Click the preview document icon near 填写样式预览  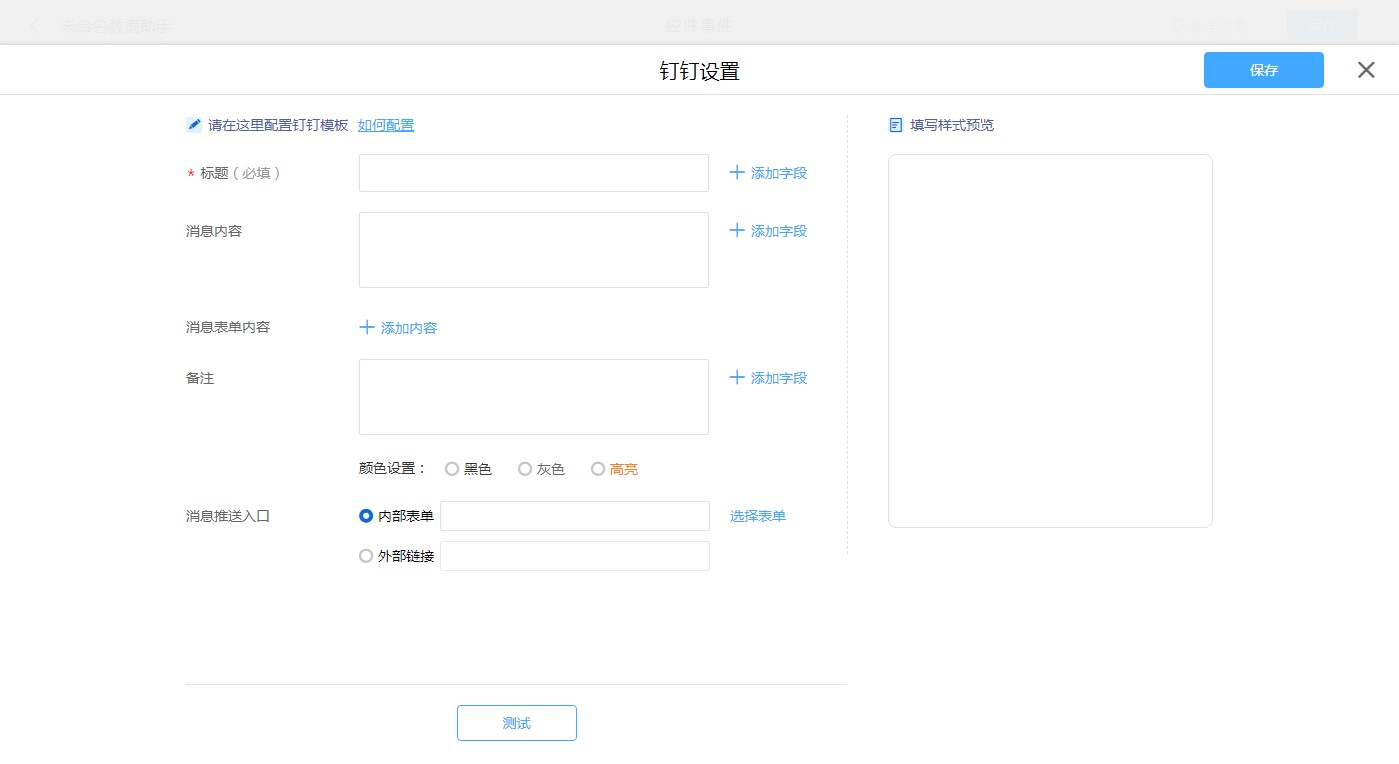pos(896,125)
